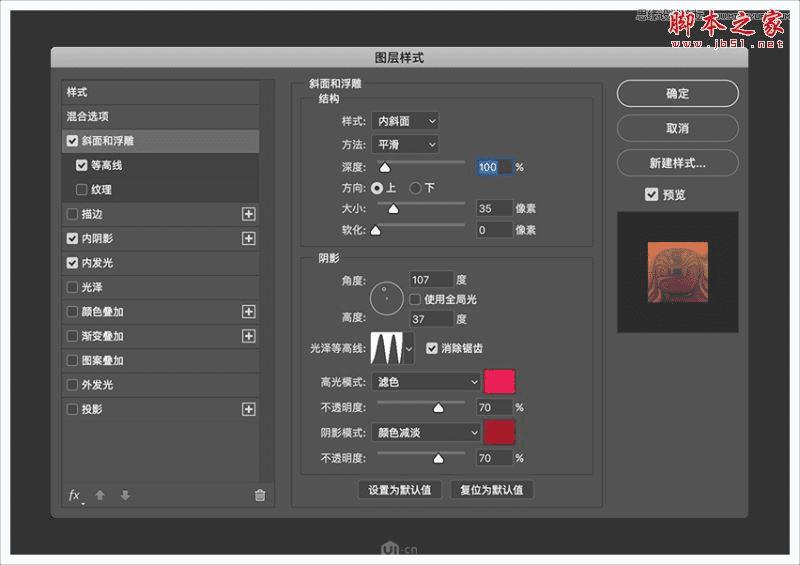Open 方法 dropdown showing 平滑

(405, 144)
